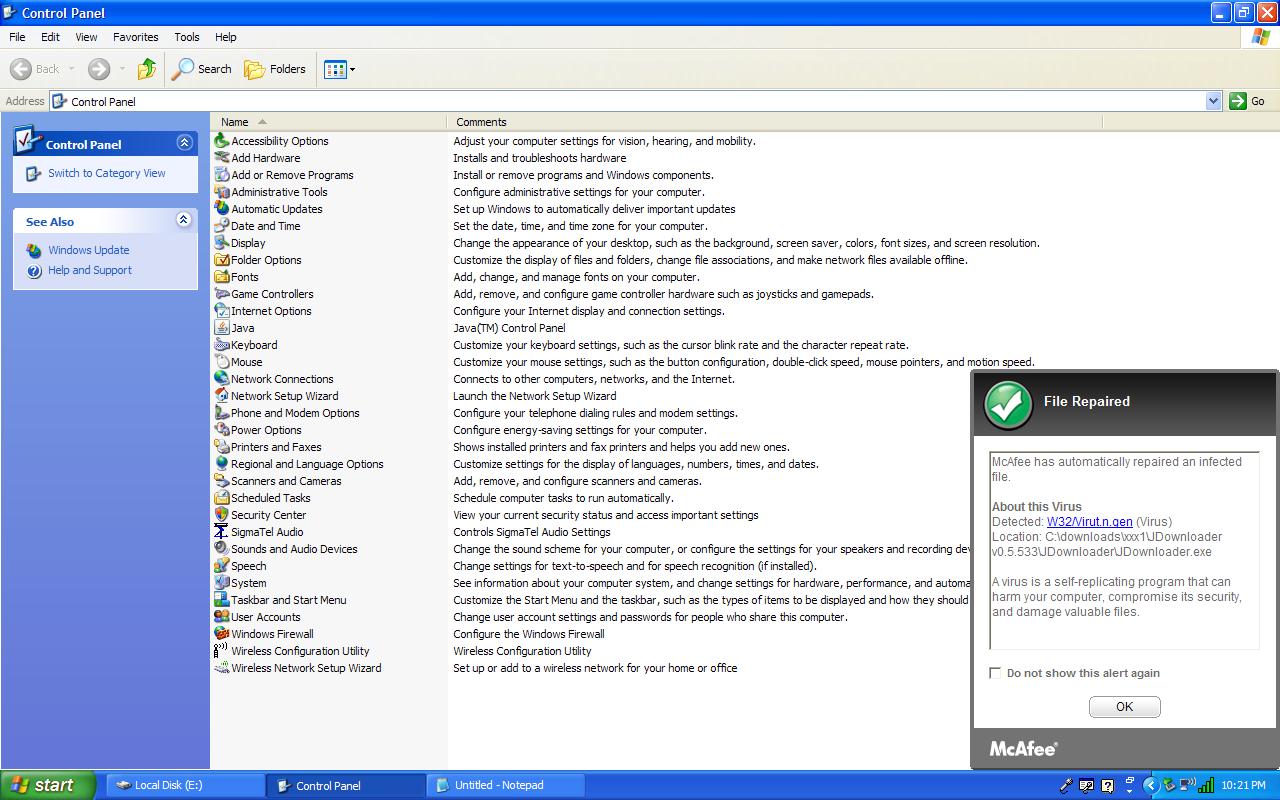This screenshot has height=800, width=1280.
Task: Switch to Local Disk (E:) taskbar window
Action: pyautogui.click(x=185, y=785)
